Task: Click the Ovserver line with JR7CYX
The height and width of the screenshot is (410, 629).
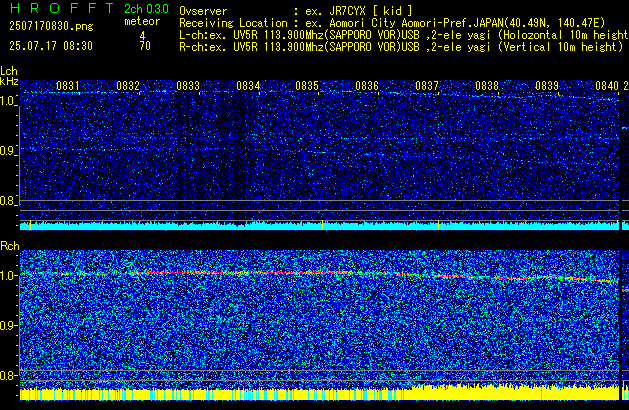Action: [296, 11]
